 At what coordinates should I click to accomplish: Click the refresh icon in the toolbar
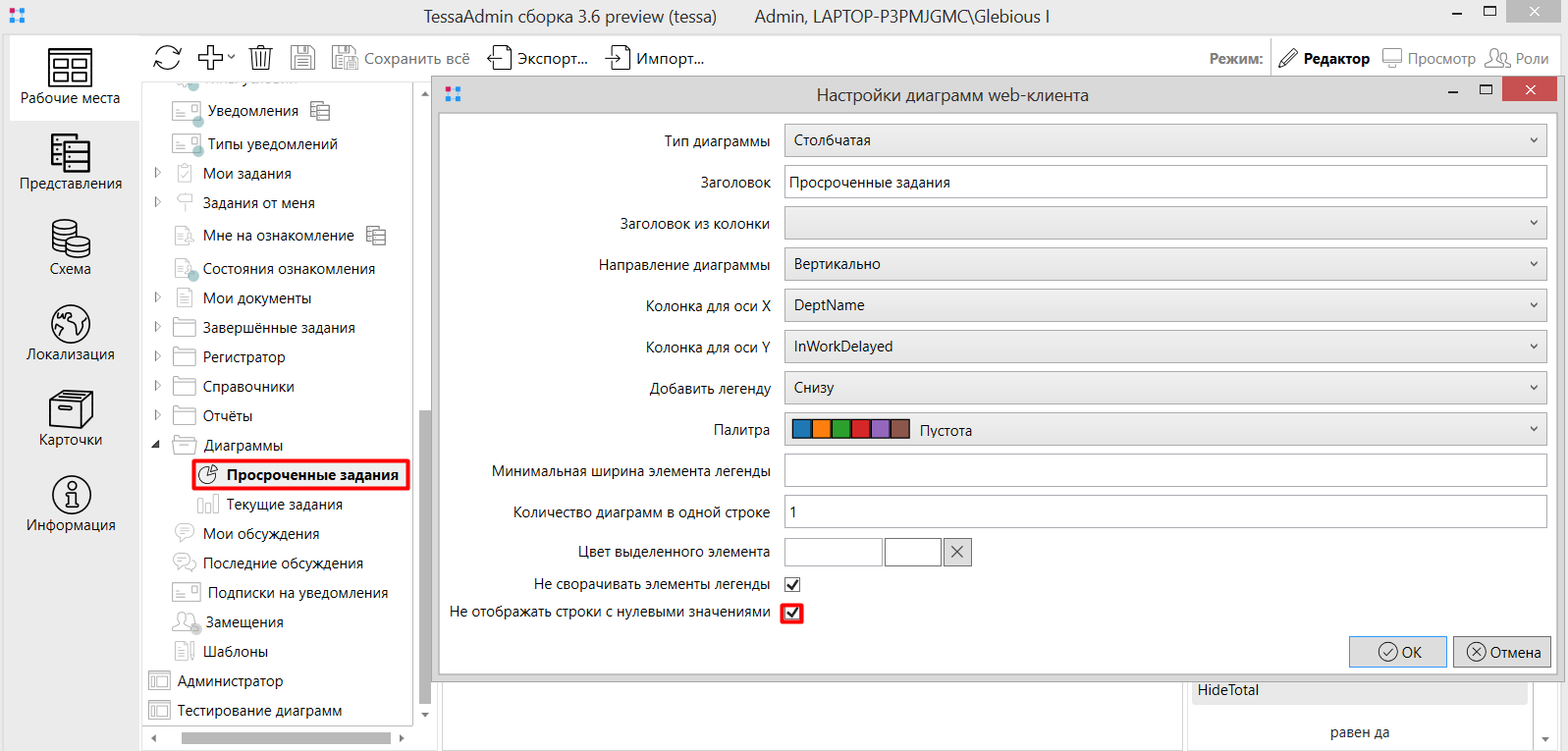click(167, 58)
